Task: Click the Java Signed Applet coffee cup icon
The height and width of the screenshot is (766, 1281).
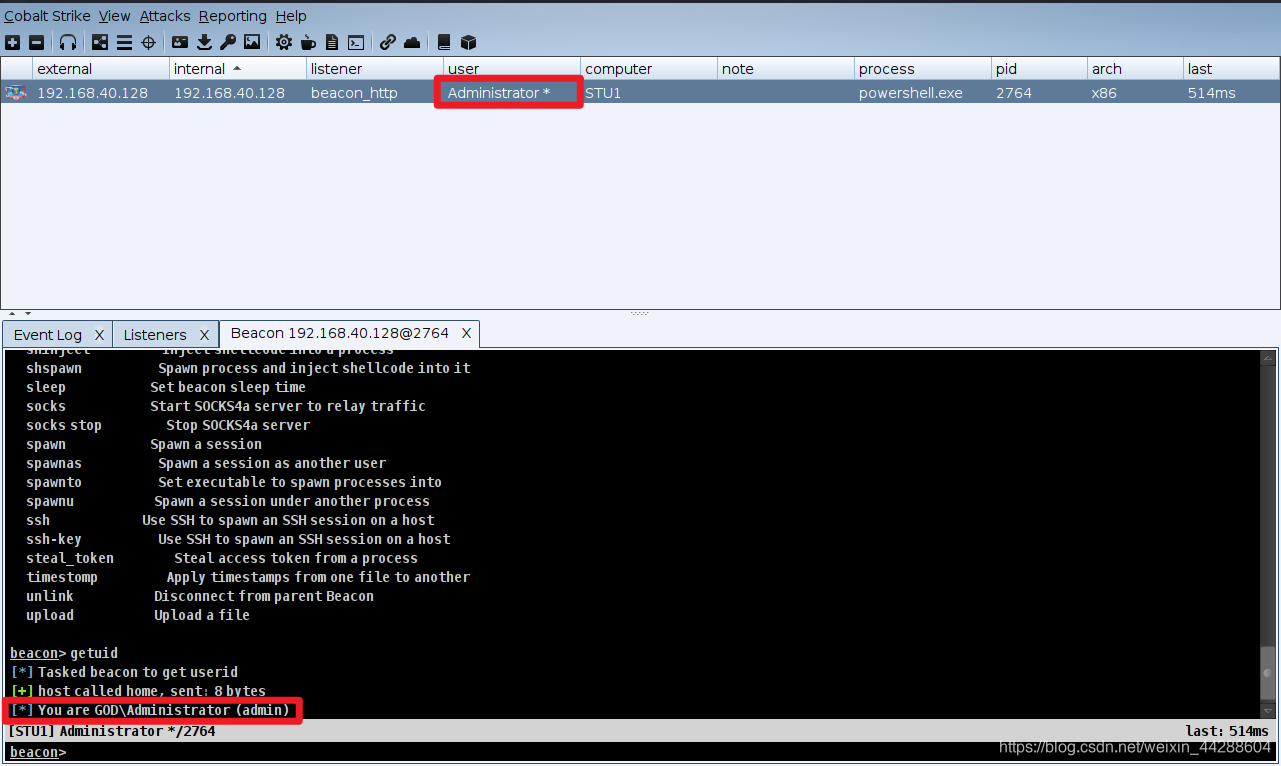Action: point(308,42)
